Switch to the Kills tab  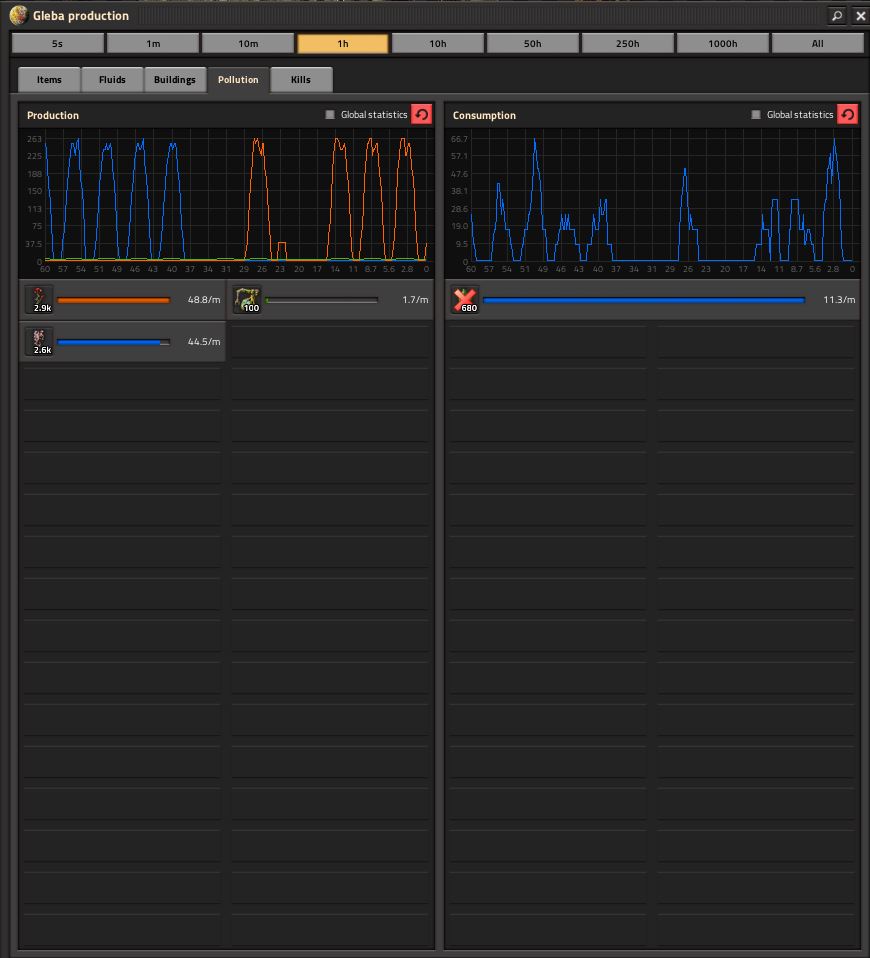pyautogui.click(x=301, y=80)
